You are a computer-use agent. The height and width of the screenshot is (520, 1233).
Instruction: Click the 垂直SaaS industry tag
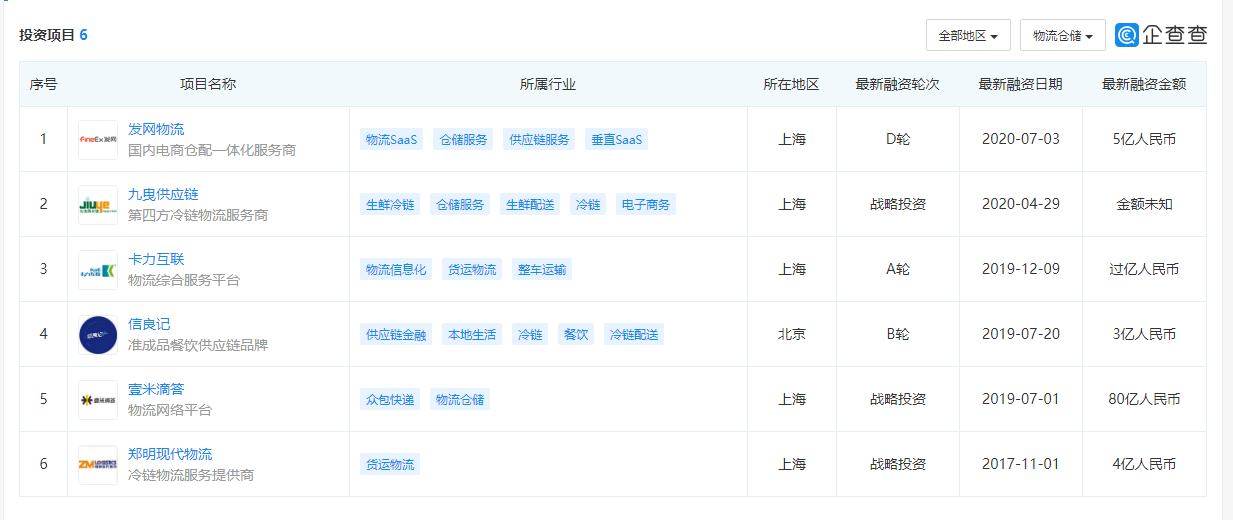pos(616,140)
